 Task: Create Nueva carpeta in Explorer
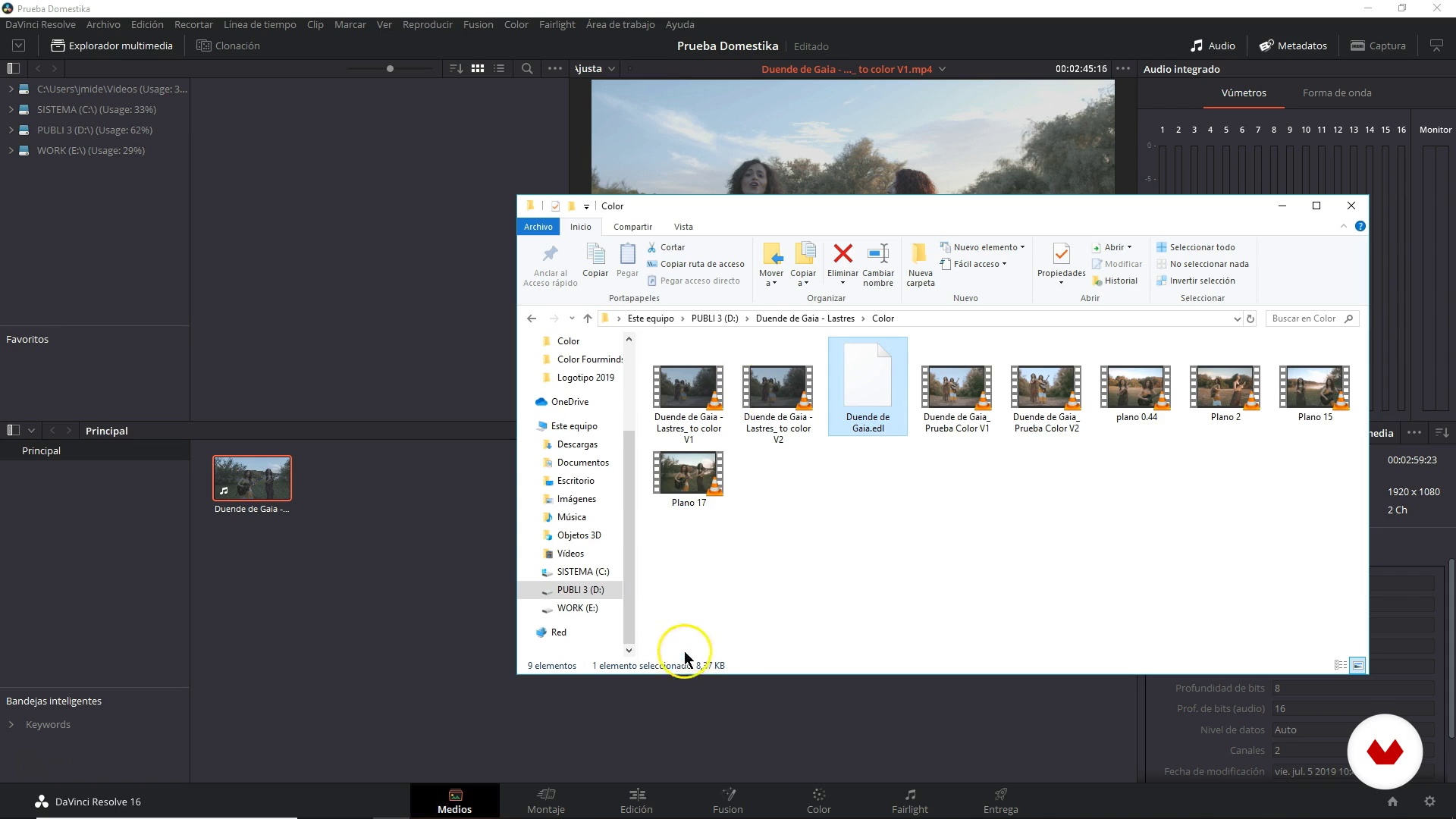pos(921,265)
